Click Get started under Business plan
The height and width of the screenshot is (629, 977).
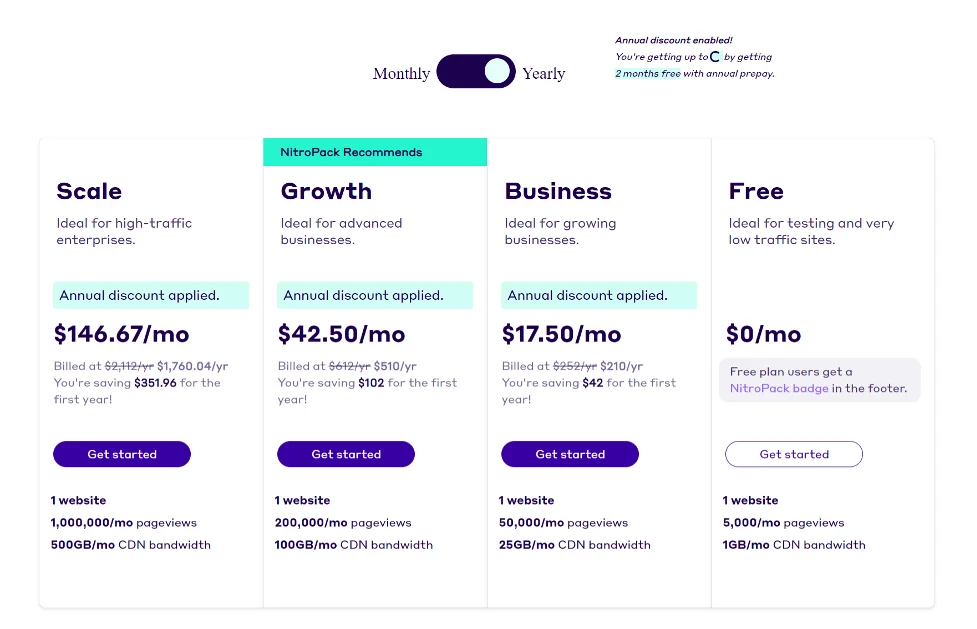point(570,454)
